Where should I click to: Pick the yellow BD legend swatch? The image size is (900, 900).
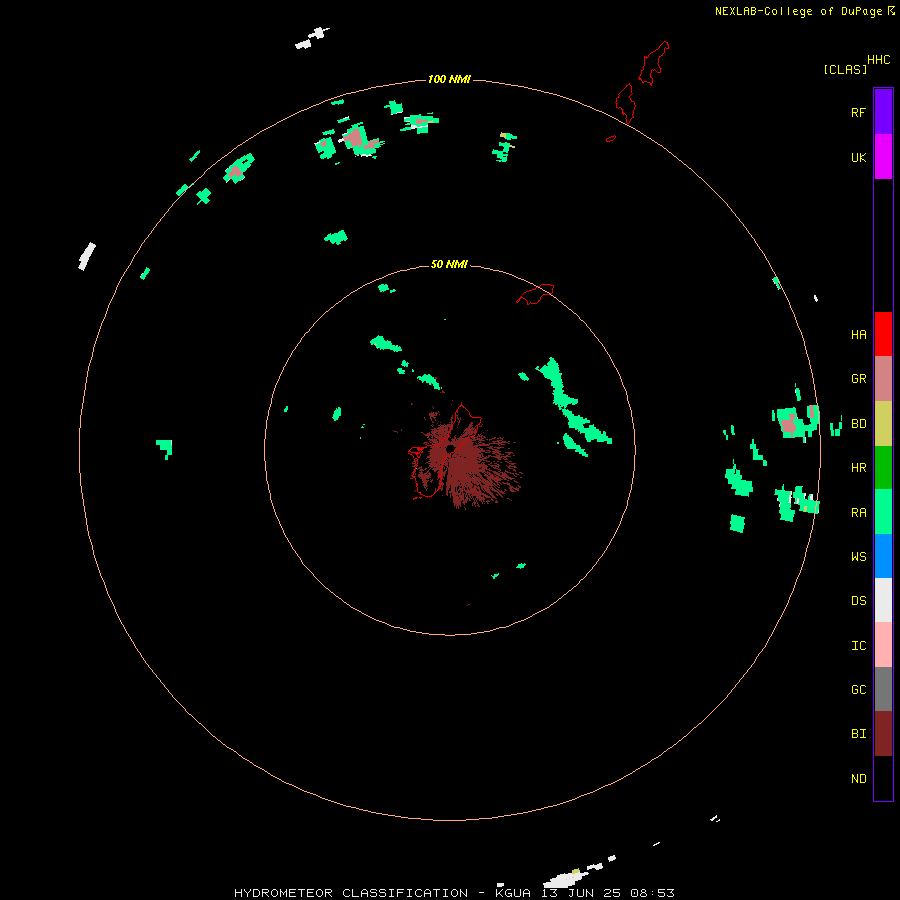[x=883, y=424]
